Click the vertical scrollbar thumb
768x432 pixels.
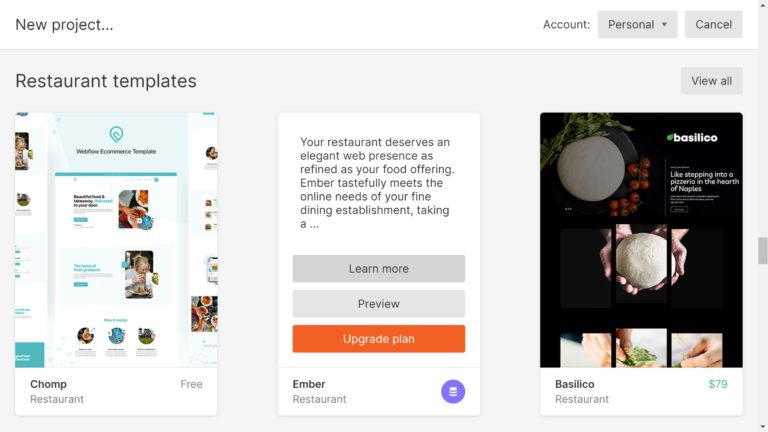[x=763, y=250]
